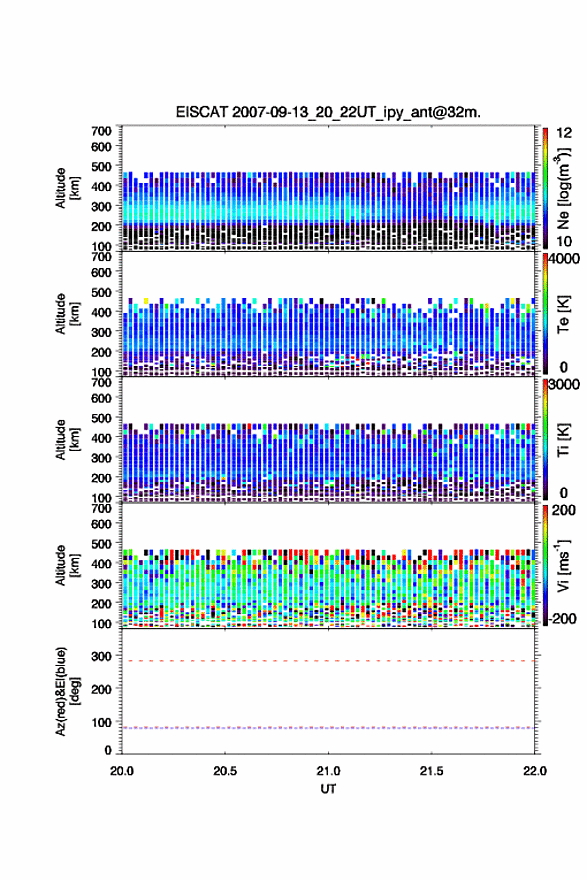Click the Vi velocity color bar

pos(545,565)
